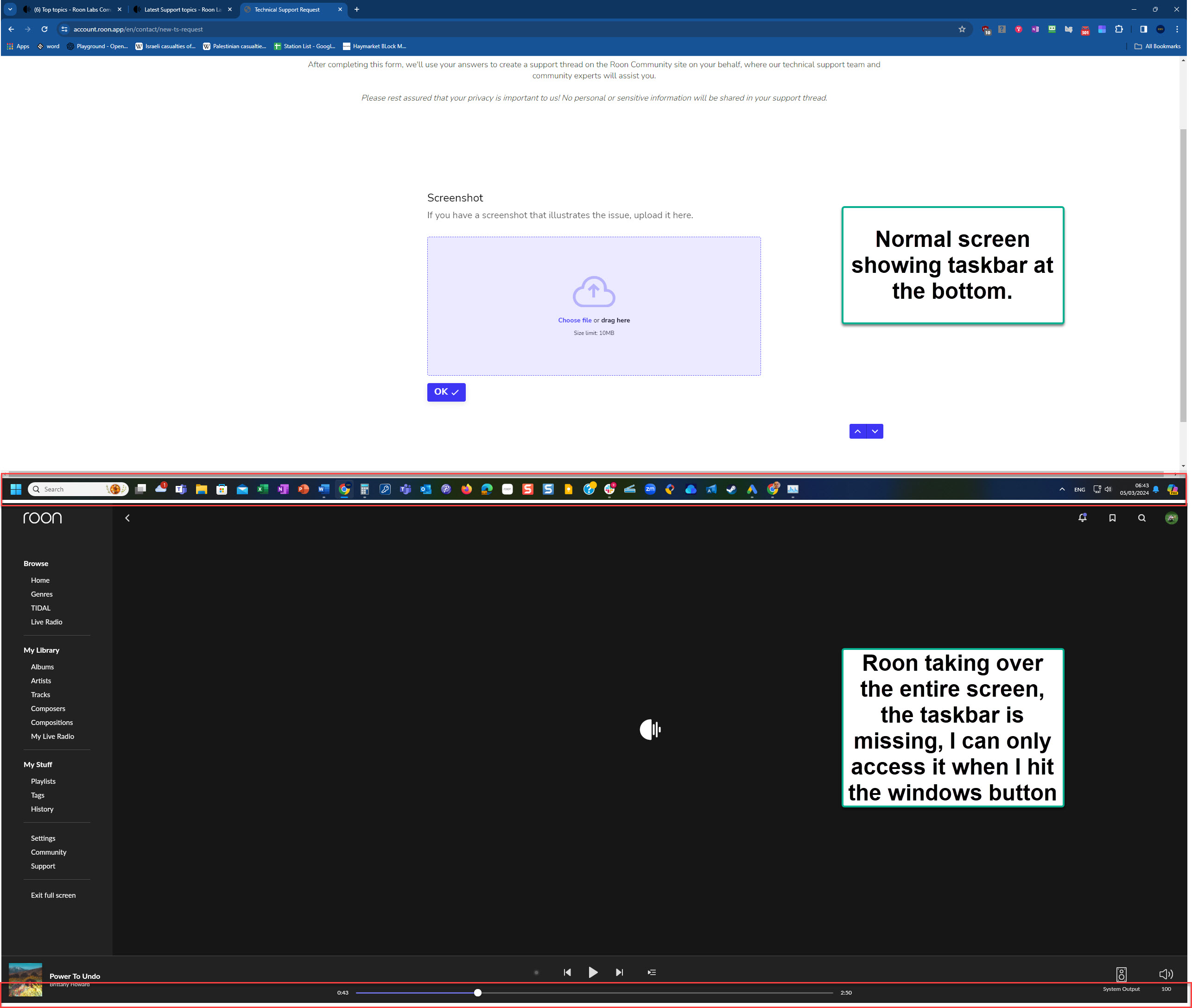Screen dimensions: 1192x1008
Task: Open OneNote clipper extension
Action: tap(1035, 29)
